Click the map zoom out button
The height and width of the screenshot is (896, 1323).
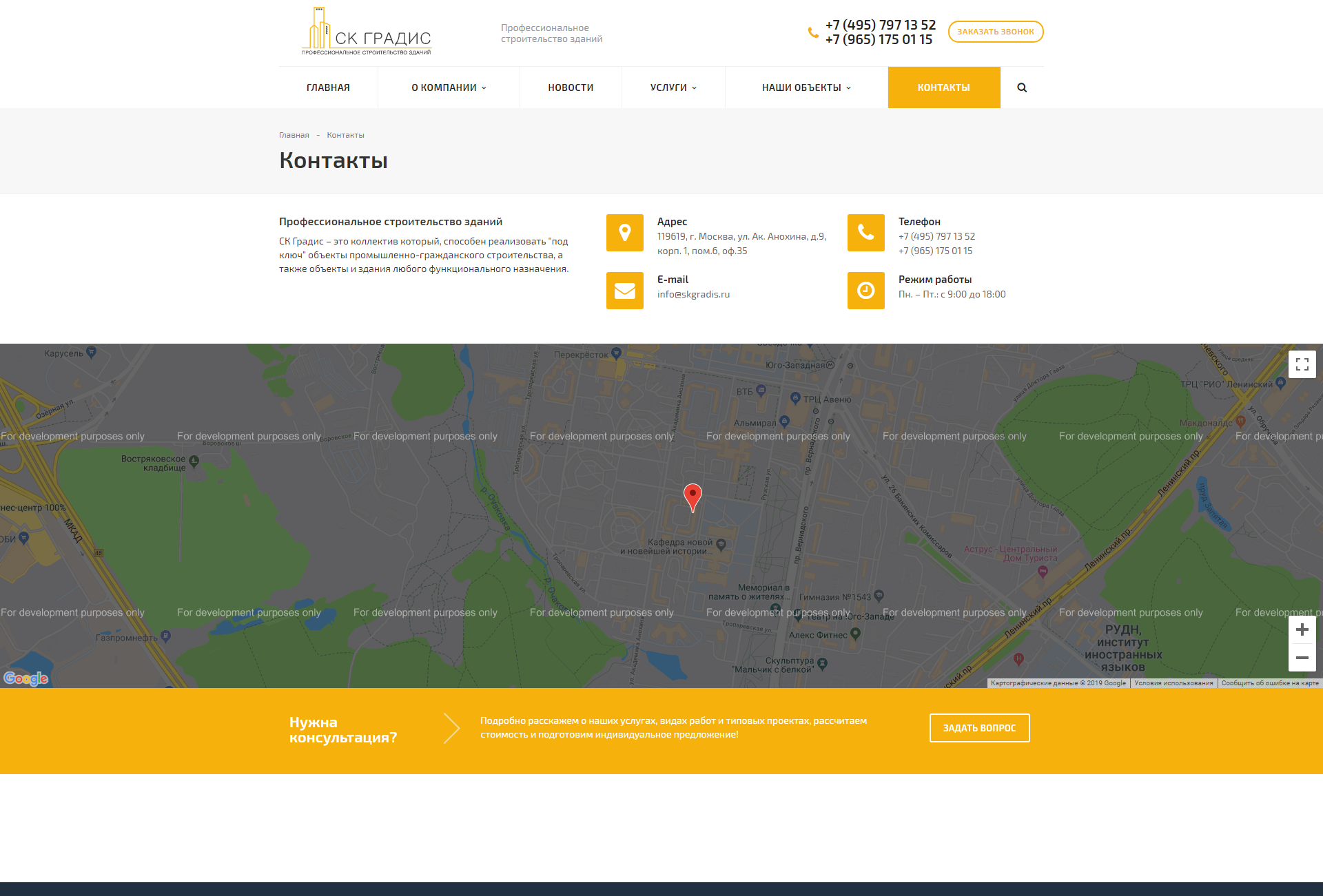pyautogui.click(x=1300, y=658)
